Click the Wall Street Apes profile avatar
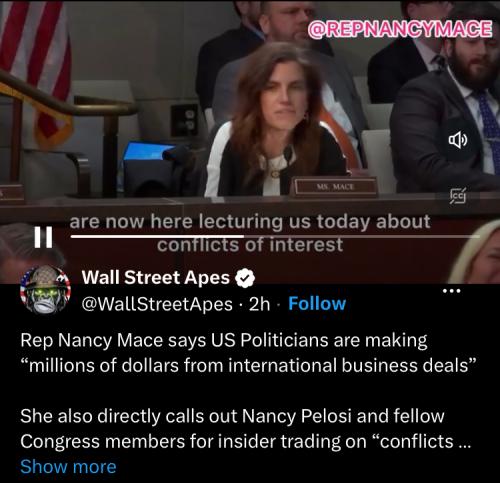Viewport: 500px width, 483px height. coord(45,290)
